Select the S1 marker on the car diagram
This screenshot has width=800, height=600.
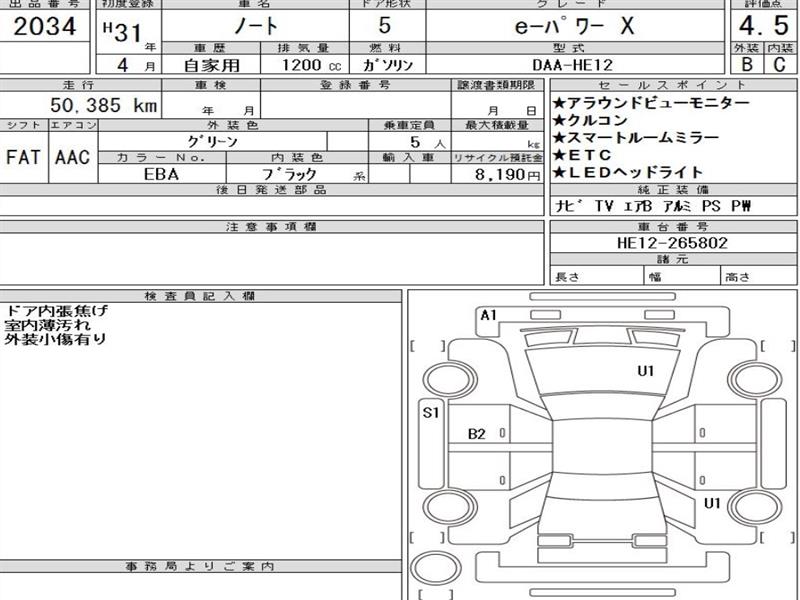431,412
